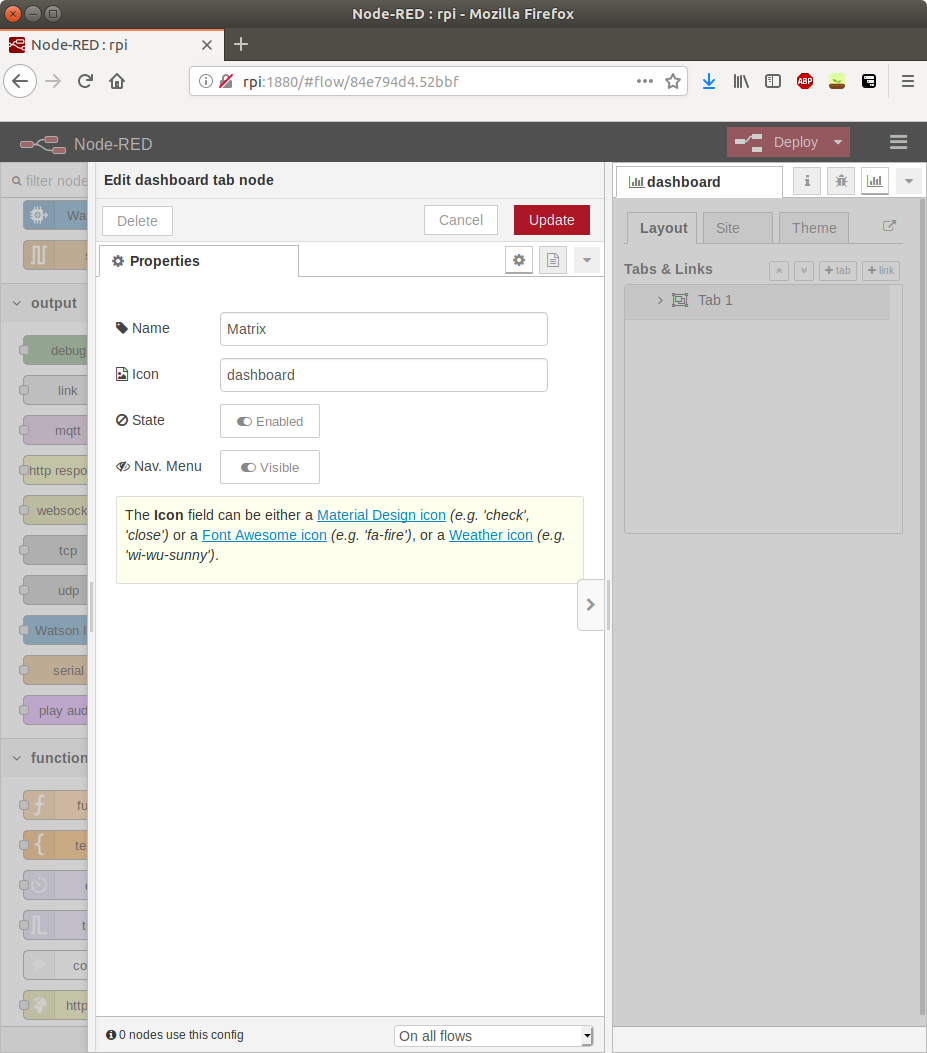Open page actions three-dots menu in address bar
927x1053 pixels.
(x=645, y=81)
